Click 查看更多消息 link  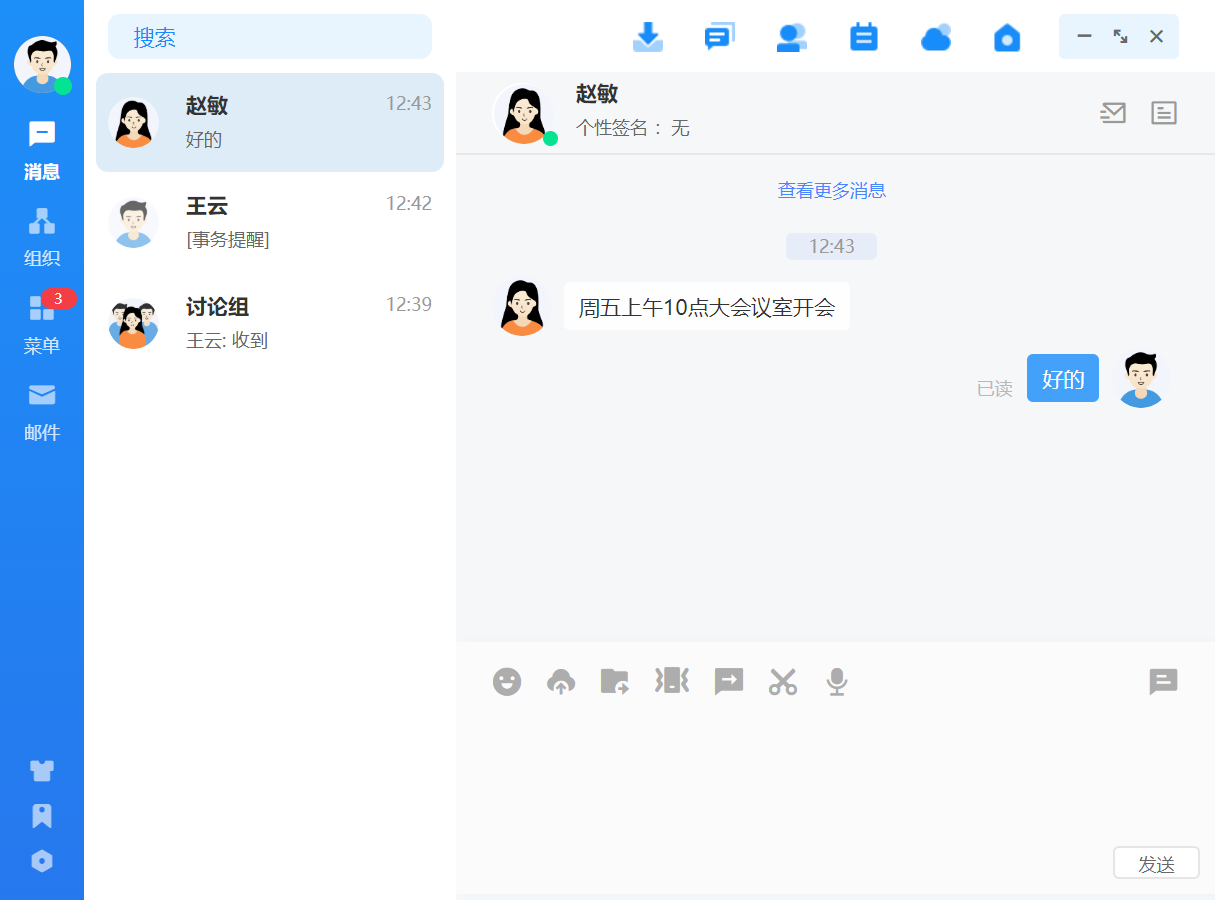831,190
